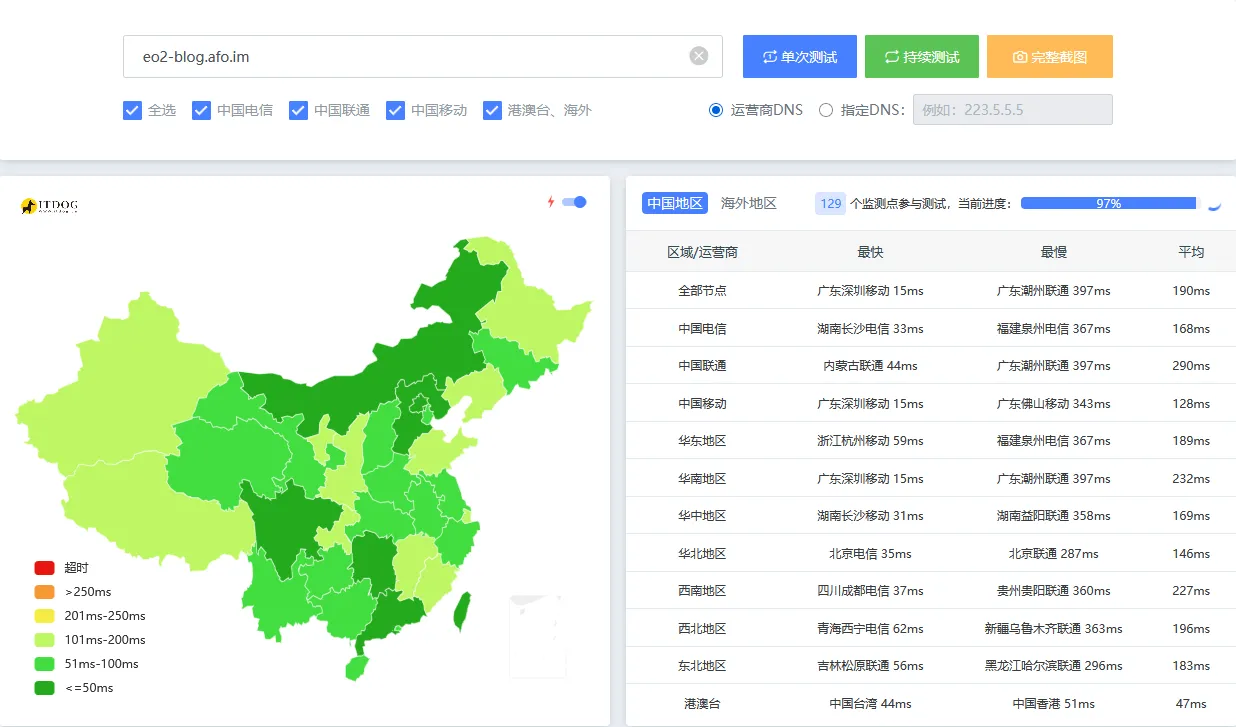Image resolution: width=1236 pixels, height=727 pixels.
Task: Toggle the map switch next to the lightning icon
Action: coord(574,202)
